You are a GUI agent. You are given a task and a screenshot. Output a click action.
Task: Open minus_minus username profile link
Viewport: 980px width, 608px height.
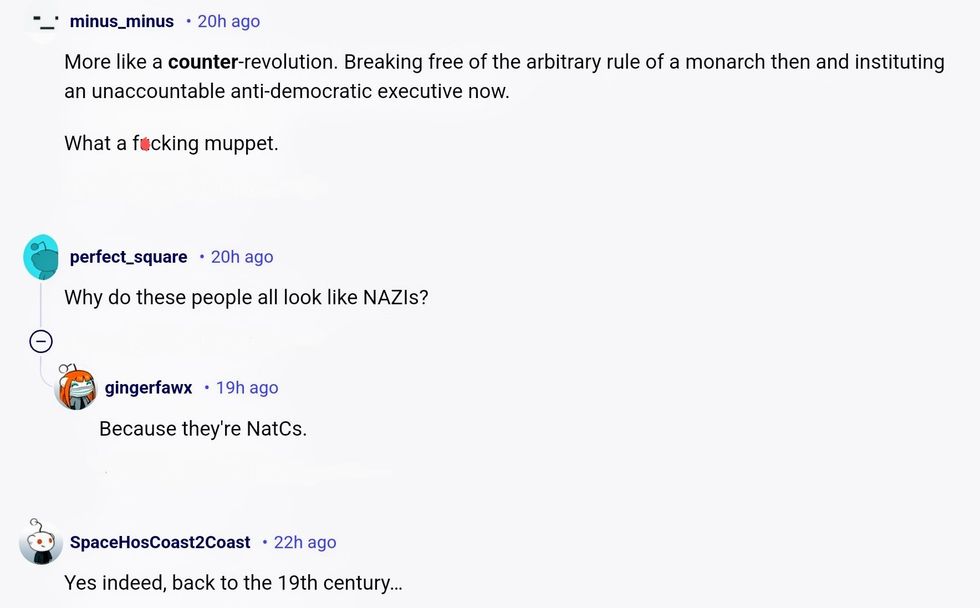[x=122, y=21]
